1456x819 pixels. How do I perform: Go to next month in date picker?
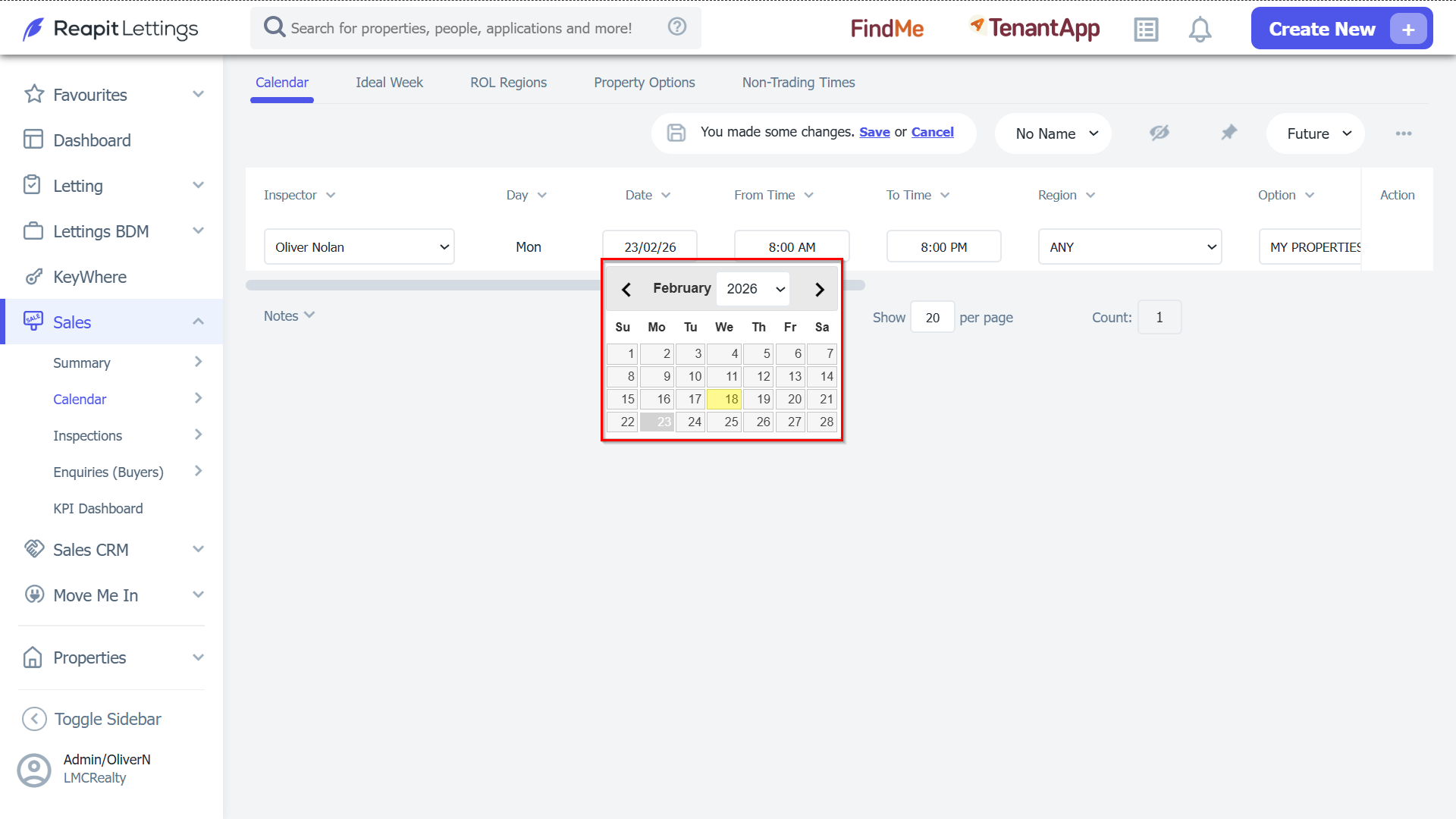(x=819, y=289)
